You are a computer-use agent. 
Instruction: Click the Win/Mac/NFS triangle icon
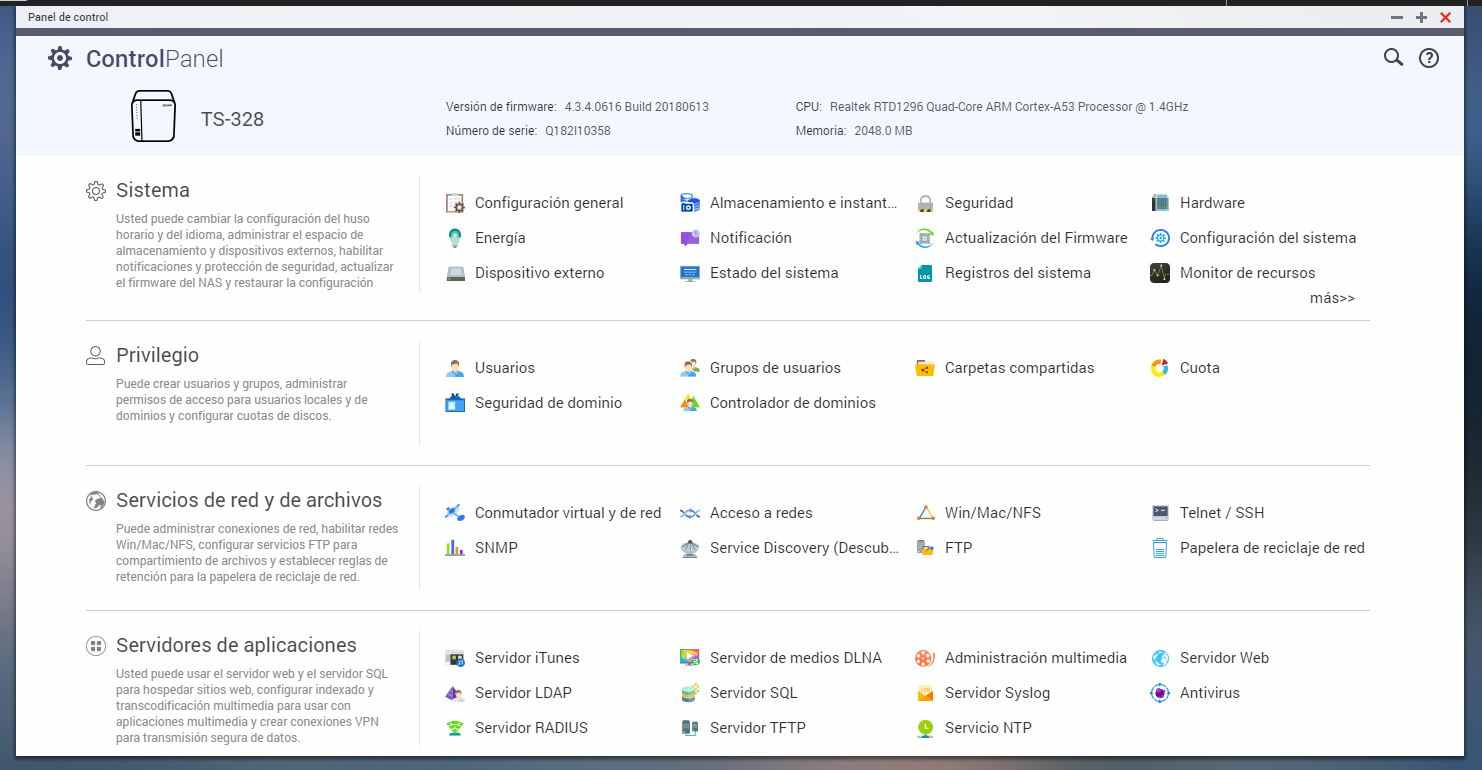coord(925,513)
